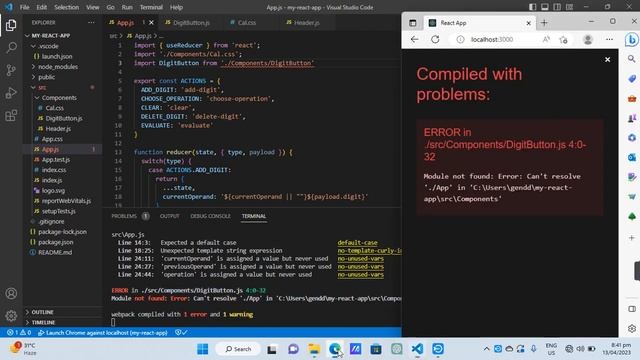Open Microsoft Edge from taskbar

tap(335, 349)
